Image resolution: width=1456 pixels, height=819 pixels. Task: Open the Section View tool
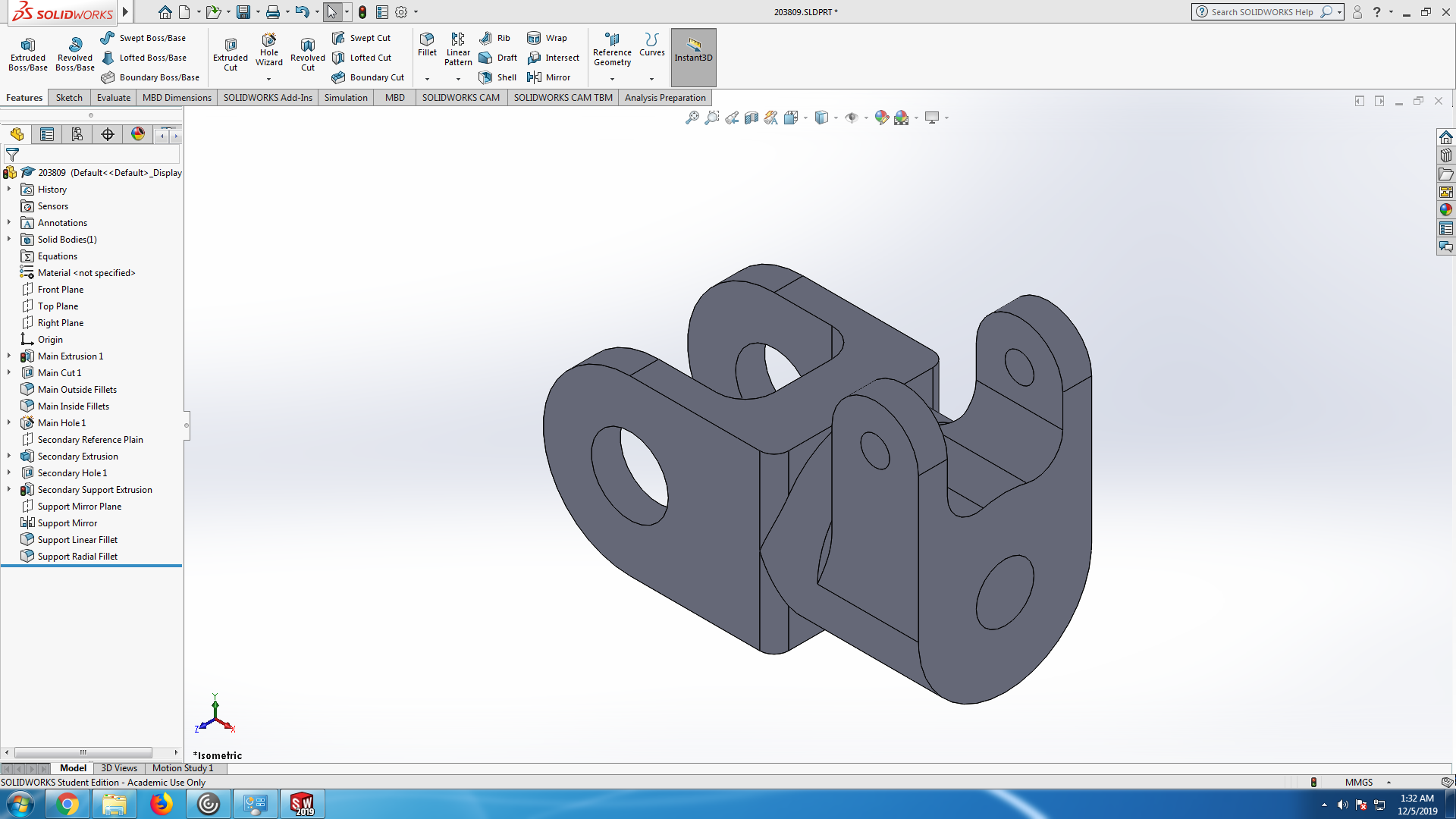752,118
